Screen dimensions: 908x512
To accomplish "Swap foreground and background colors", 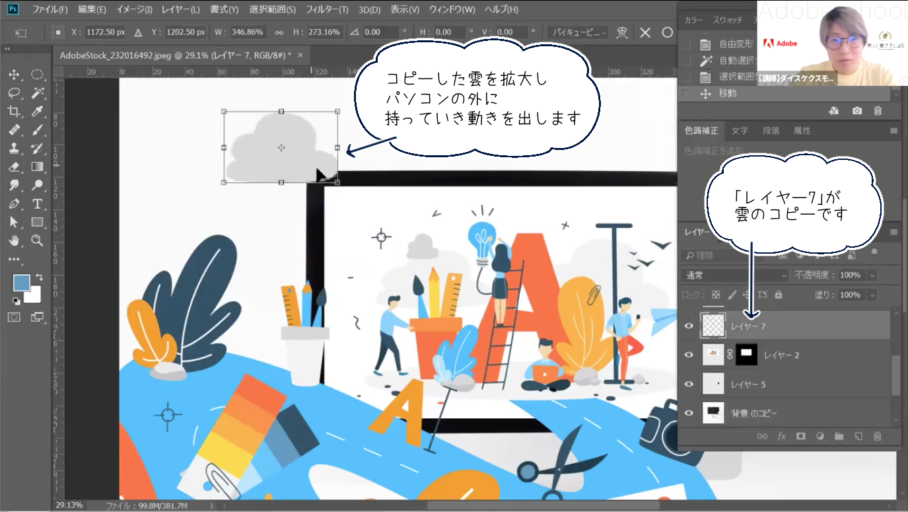I will [x=39, y=277].
